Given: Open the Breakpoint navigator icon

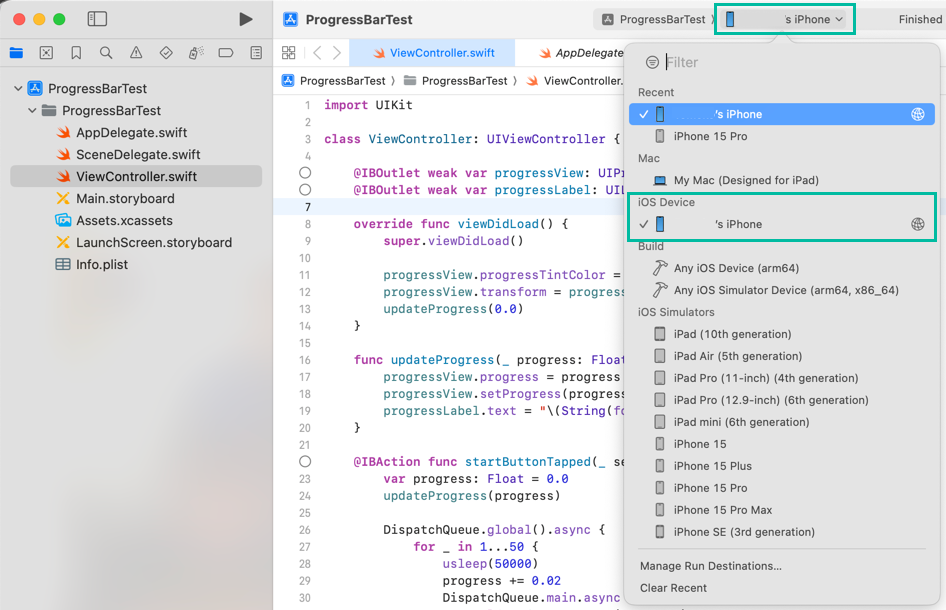Looking at the screenshot, I should (226, 53).
